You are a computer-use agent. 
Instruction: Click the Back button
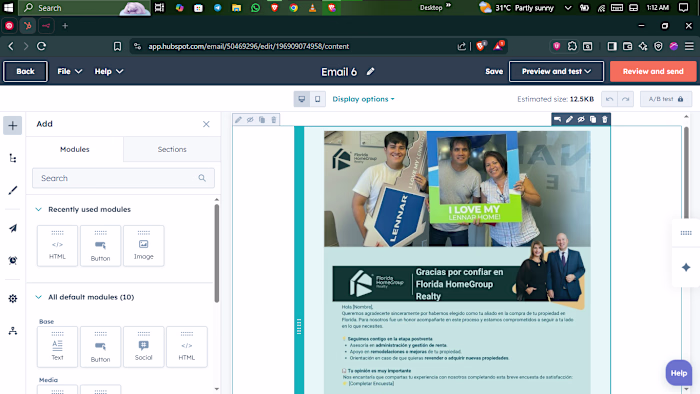coord(25,71)
